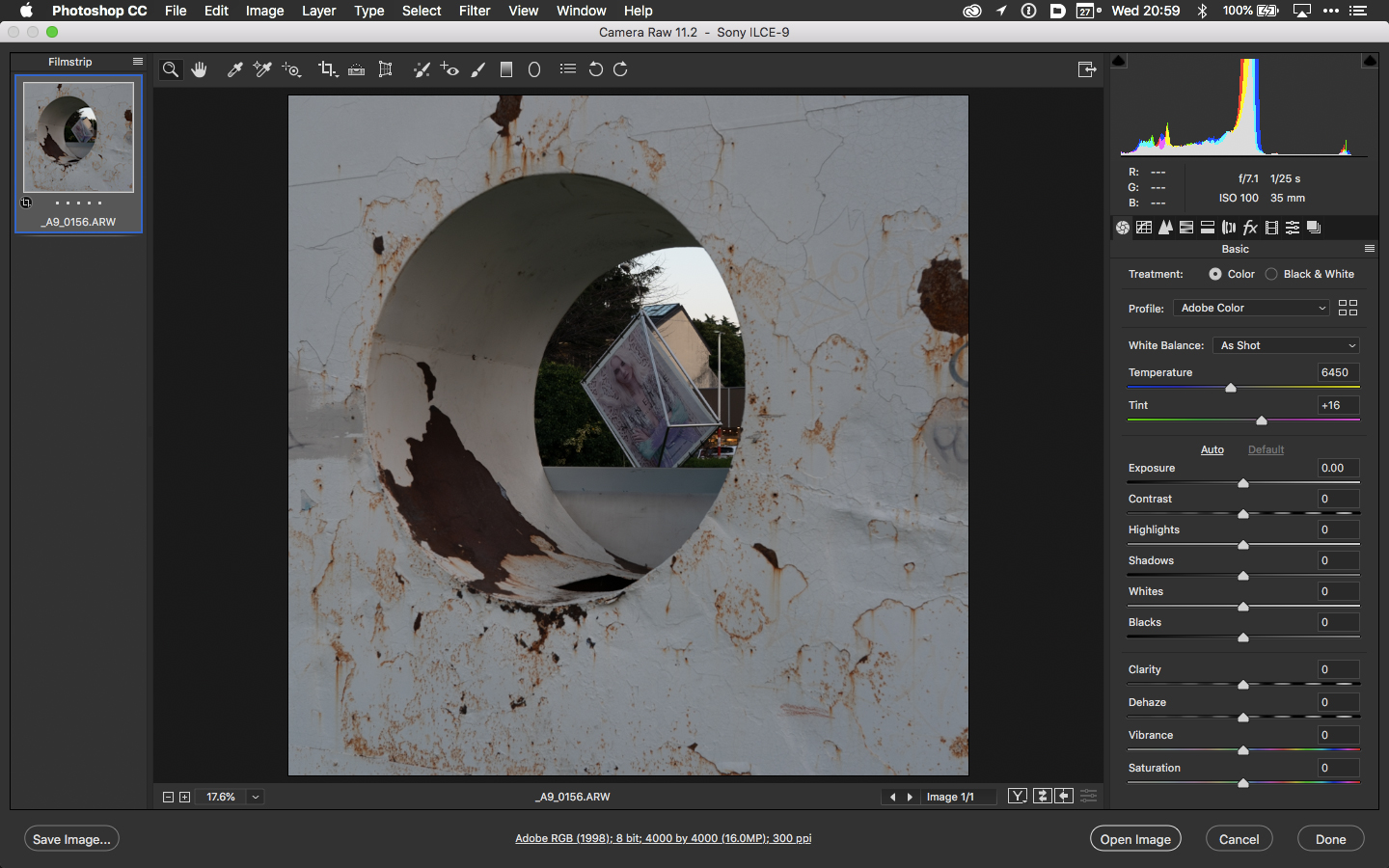The width and height of the screenshot is (1389, 868).
Task: Open the zoom level dropdown arrow
Action: coord(256,797)
